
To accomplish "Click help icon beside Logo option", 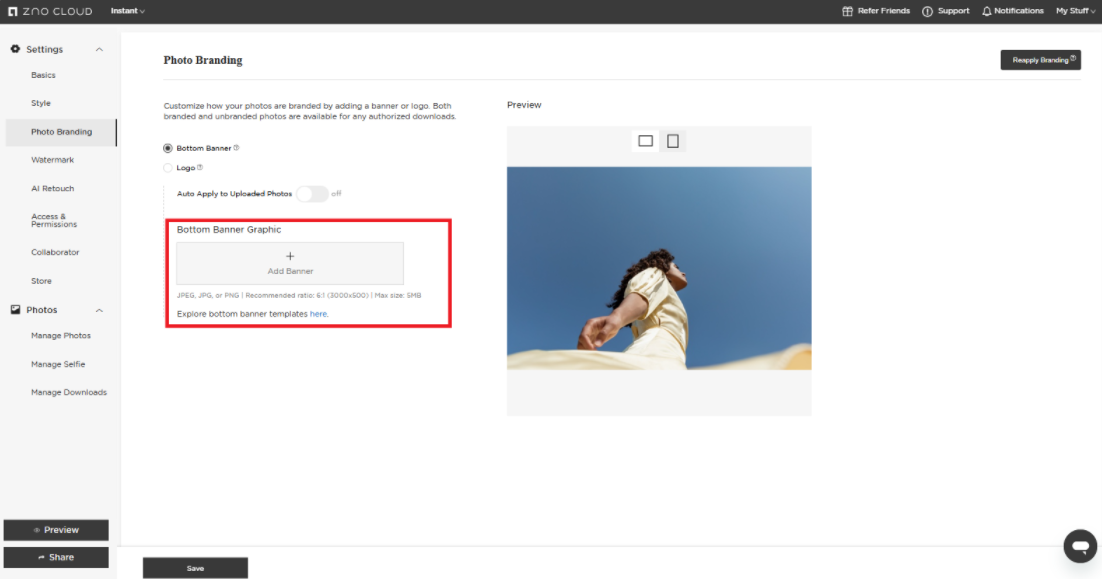I will click(200, 168).
